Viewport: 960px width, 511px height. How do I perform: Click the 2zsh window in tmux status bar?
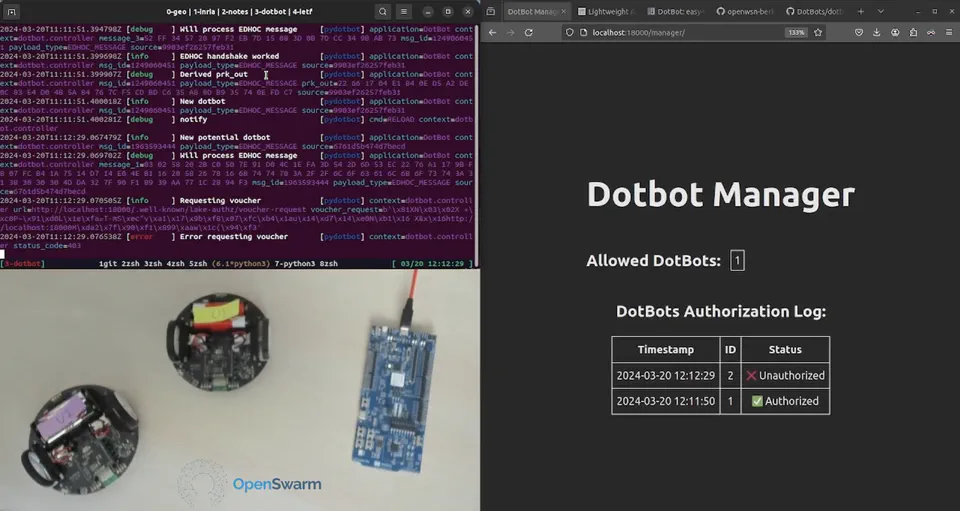pyautogui.click(x=130, y=264)
